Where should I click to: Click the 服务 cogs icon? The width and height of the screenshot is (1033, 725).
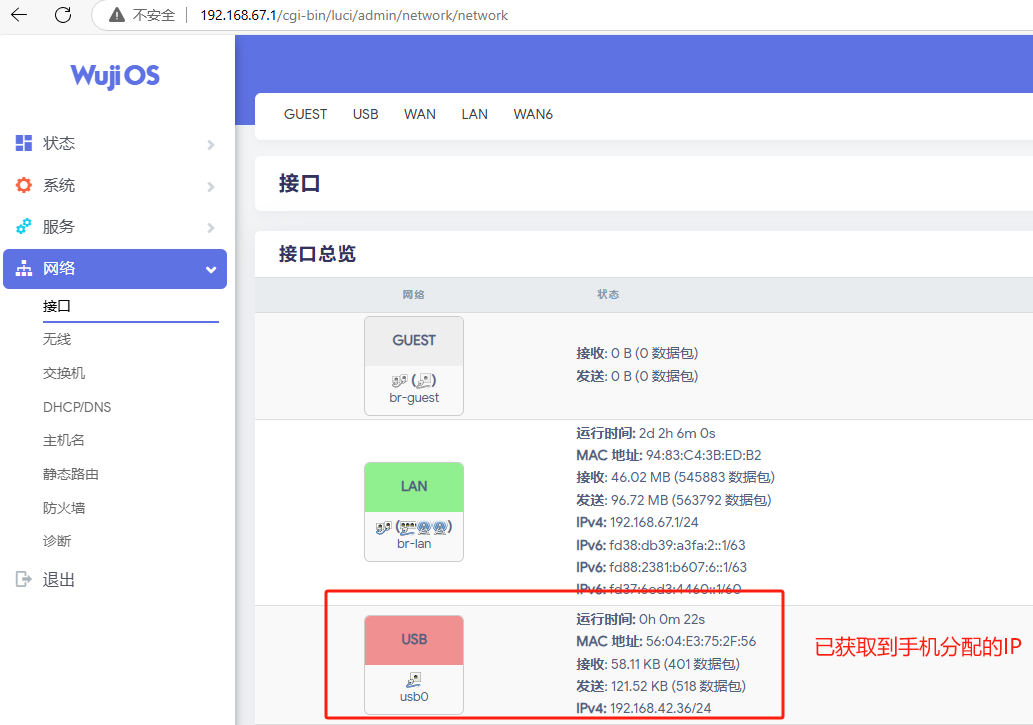tap(24, 227)
